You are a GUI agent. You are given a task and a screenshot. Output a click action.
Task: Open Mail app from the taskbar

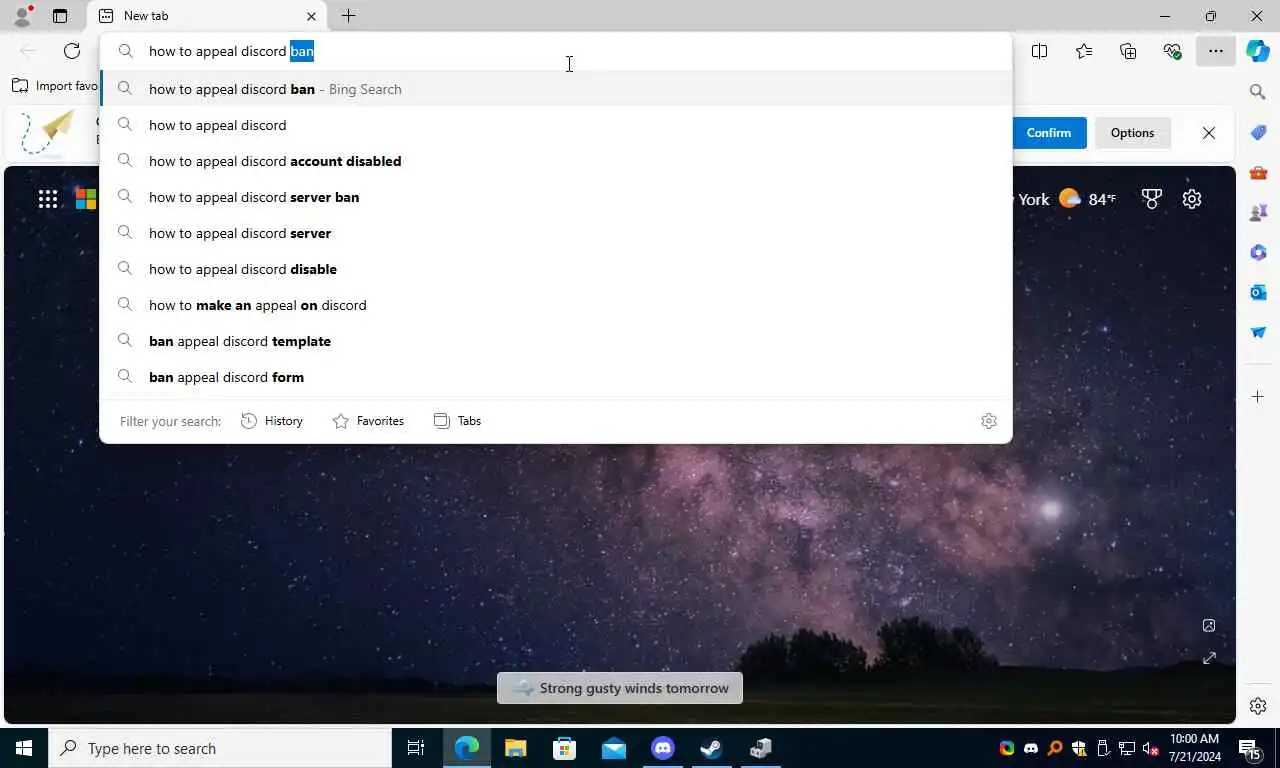(x=613, y=748)
